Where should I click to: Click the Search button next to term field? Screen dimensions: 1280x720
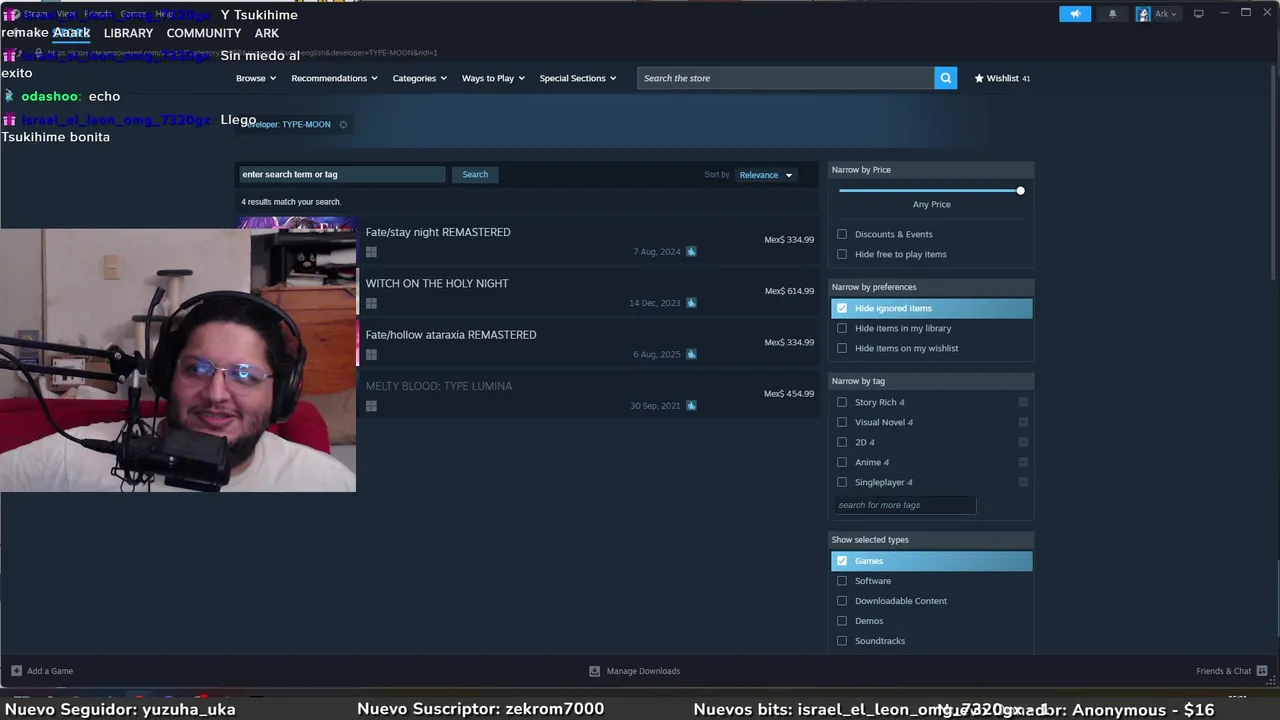475,174
